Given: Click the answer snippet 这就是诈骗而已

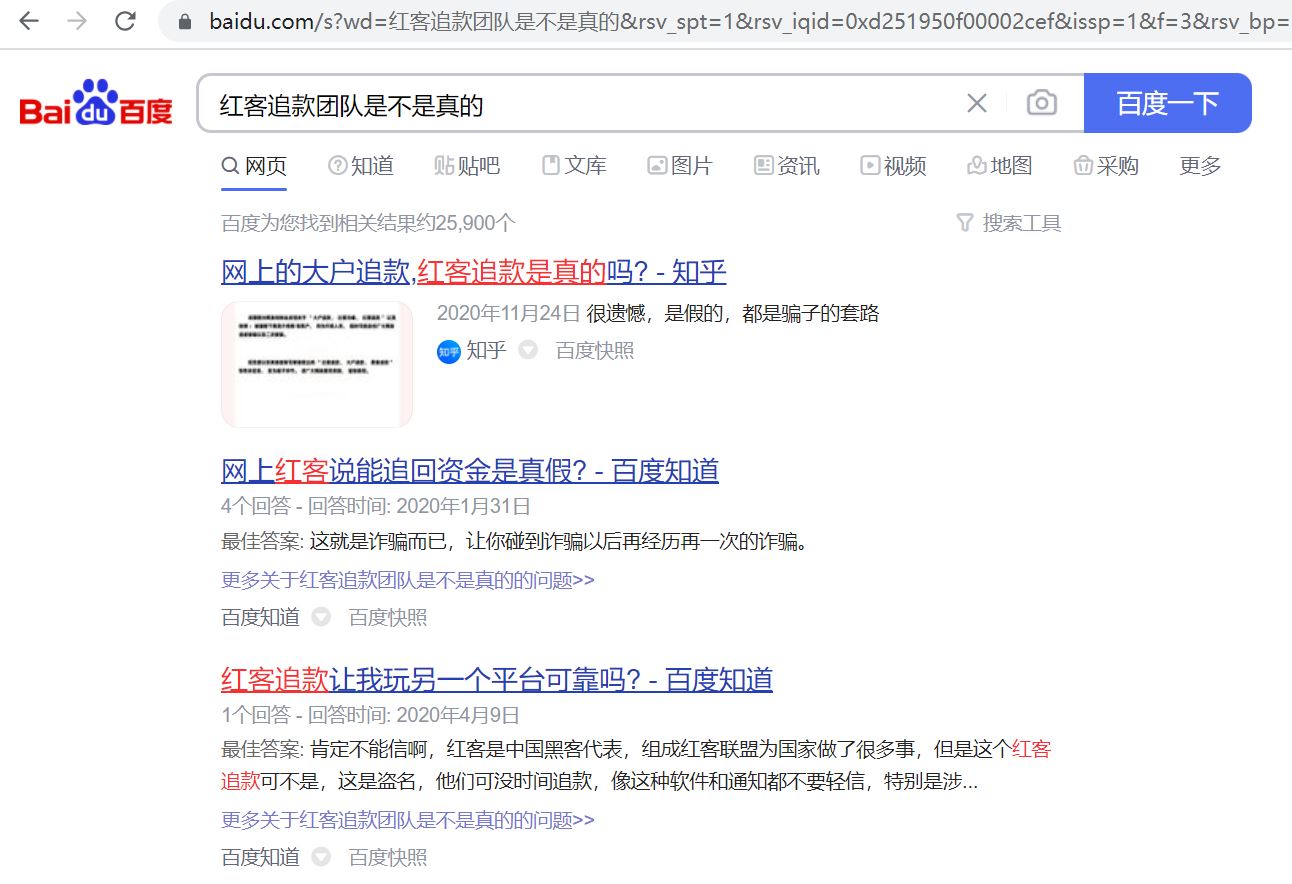Looking at the screenshot, I should point(558,543).
